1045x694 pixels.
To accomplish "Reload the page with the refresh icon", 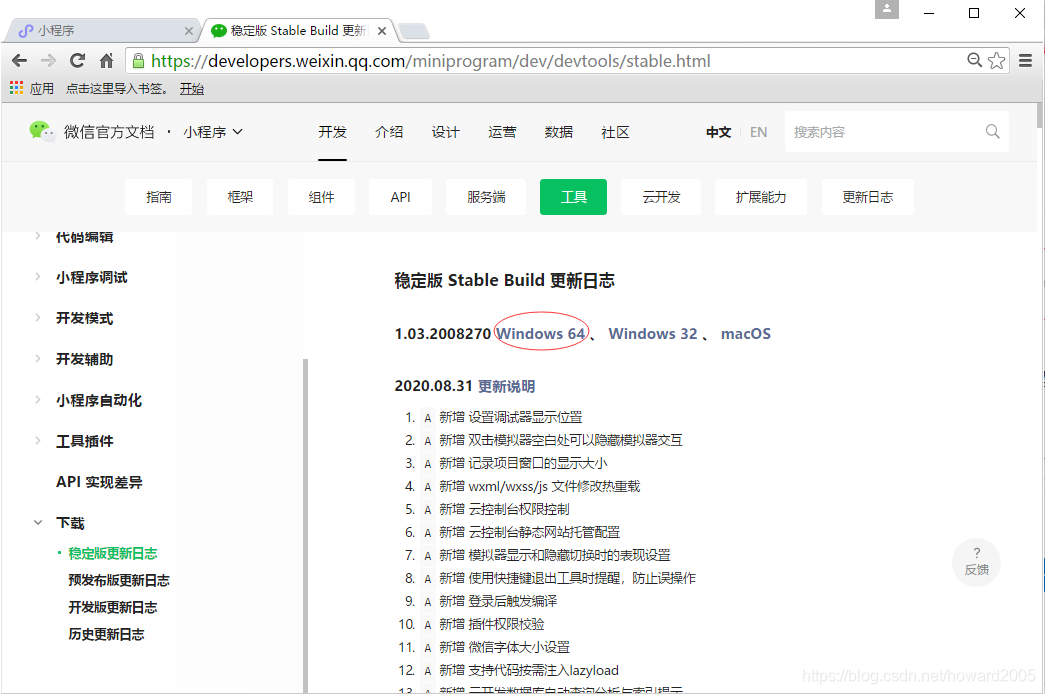I will [77, 60].
